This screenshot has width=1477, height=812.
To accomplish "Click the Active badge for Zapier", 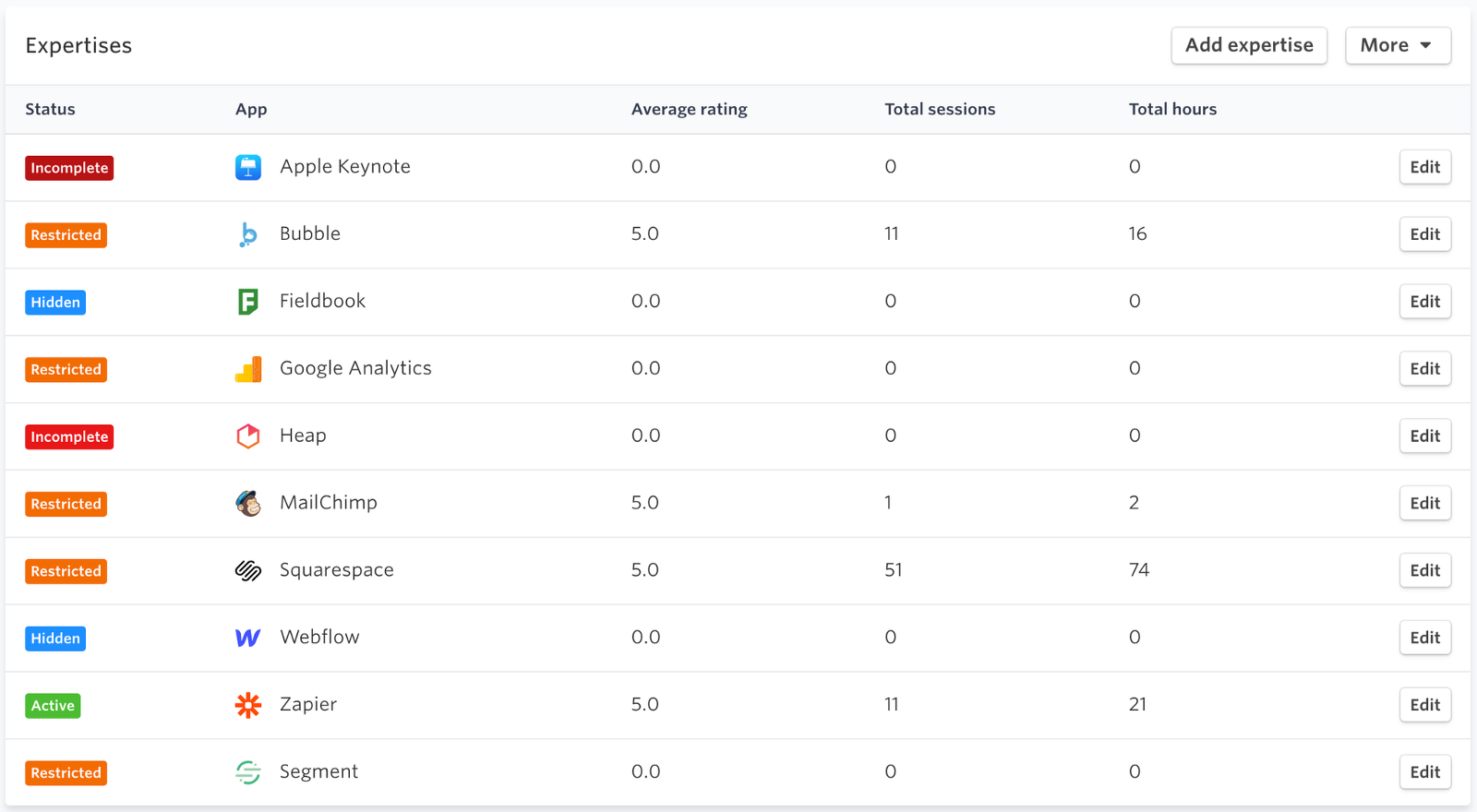I will (x=53, y=706).
